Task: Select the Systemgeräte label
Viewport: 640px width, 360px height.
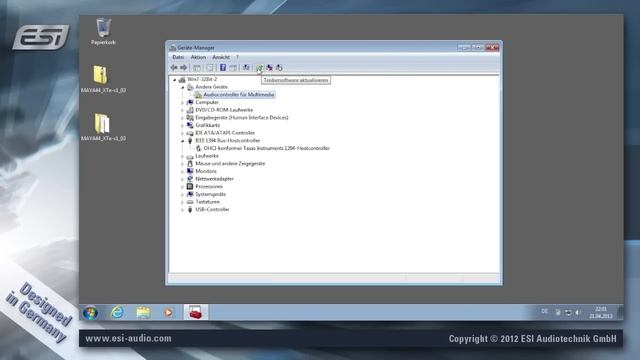Action: (211, 194)
